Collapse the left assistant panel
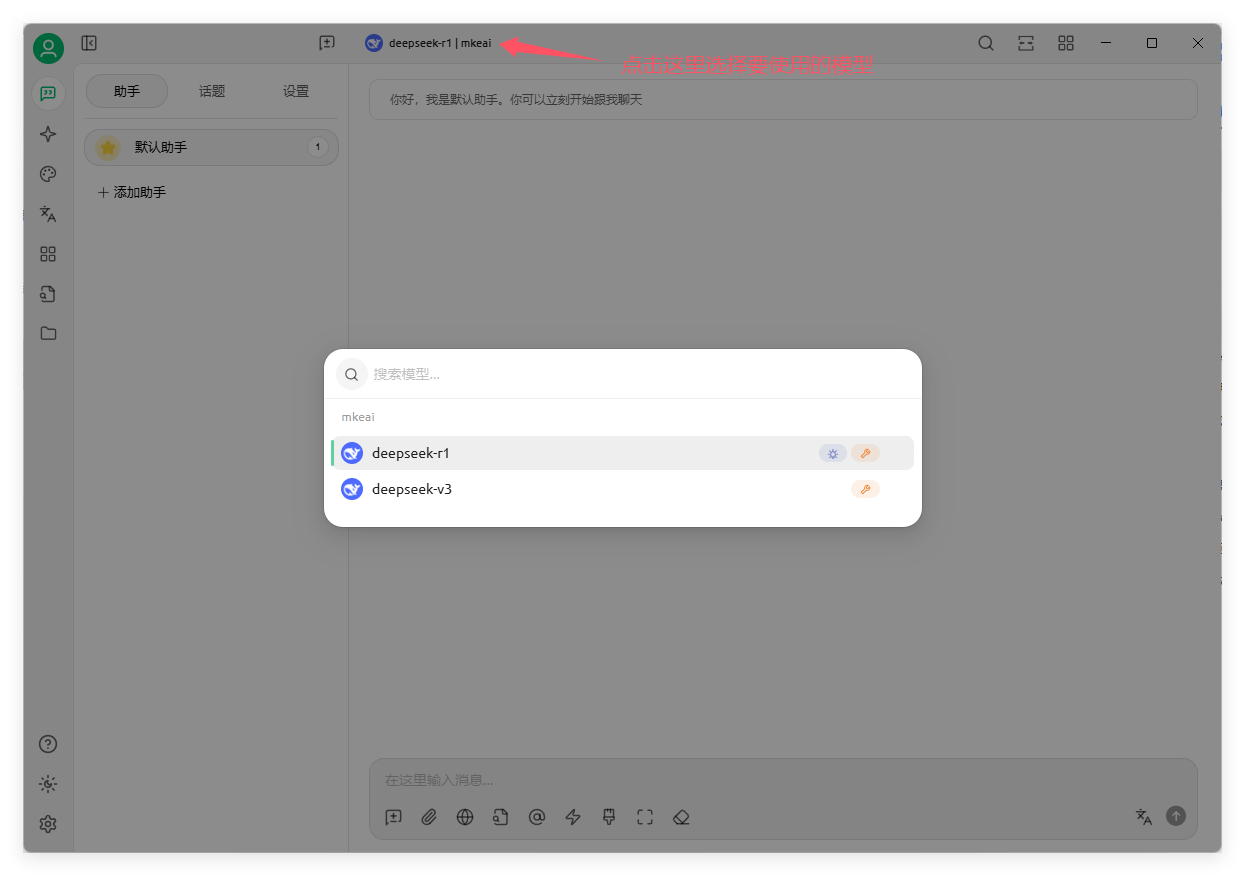Viewport: 1245px width, 876px height. (x=89, y=43)
